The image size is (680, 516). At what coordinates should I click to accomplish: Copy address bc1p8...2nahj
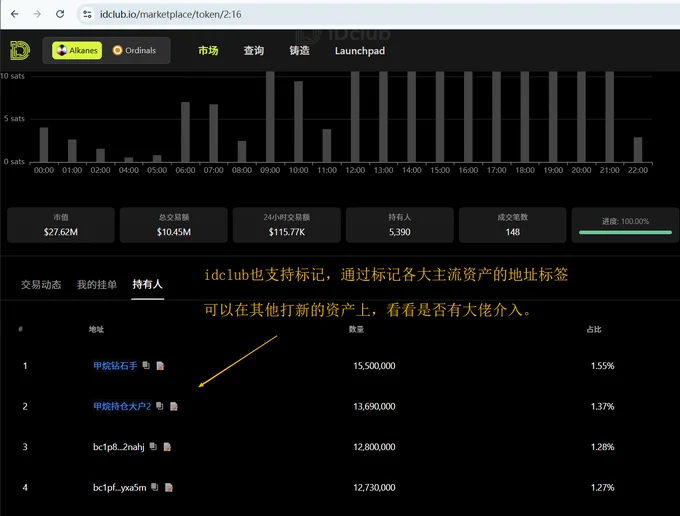click(153, 446)
